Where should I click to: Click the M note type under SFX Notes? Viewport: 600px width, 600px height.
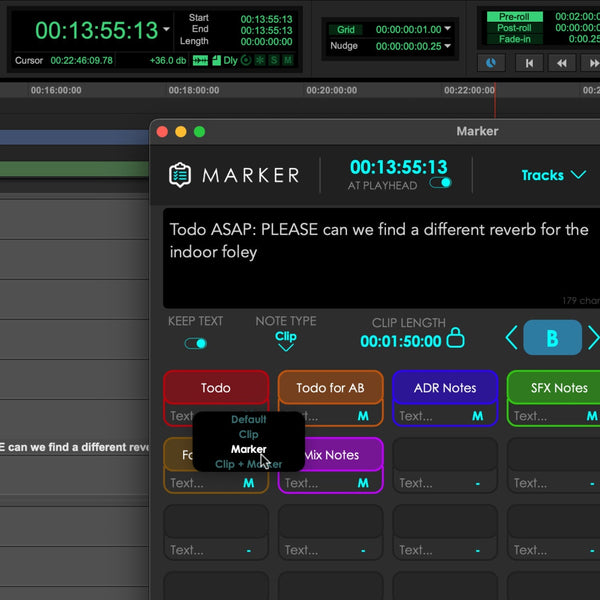(x=592, y=416)
